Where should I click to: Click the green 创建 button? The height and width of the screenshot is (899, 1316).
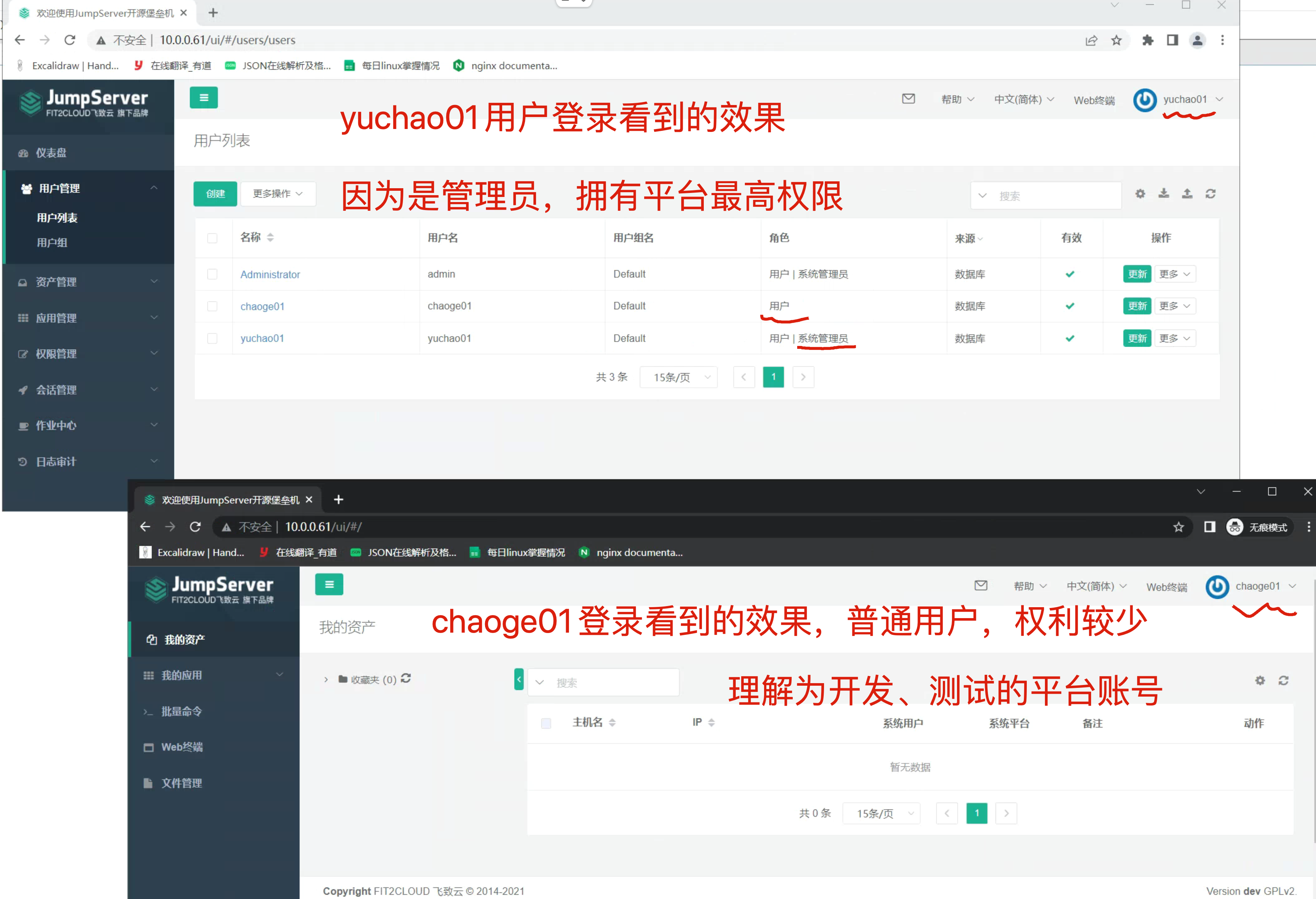point(215,194)
